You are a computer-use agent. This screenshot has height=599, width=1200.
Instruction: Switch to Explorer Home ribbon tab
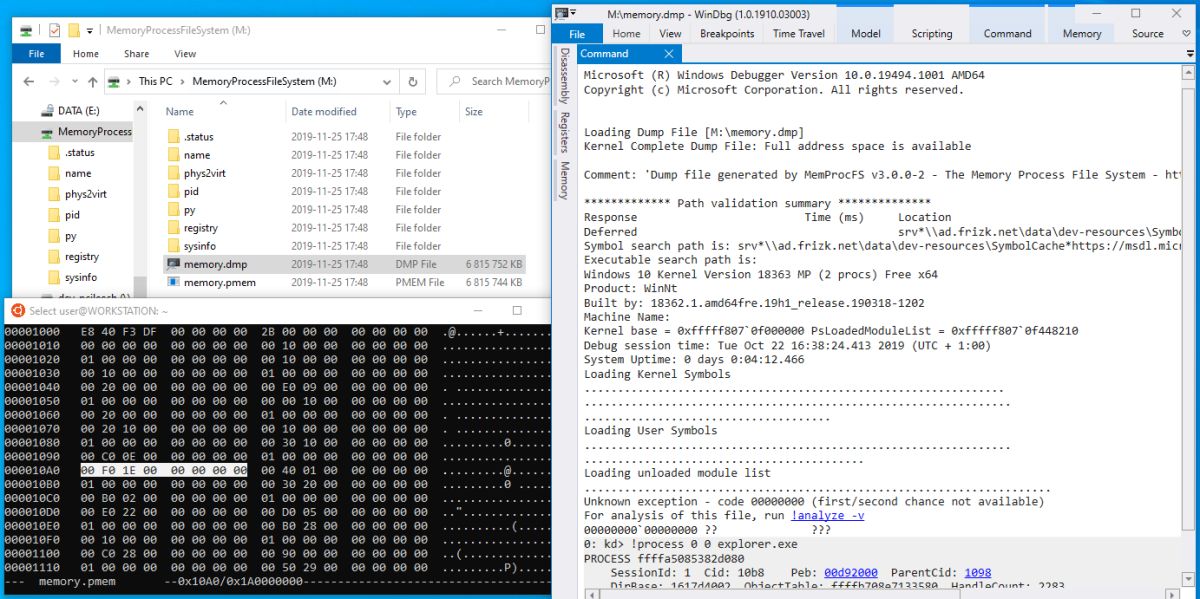click(x=86, y=54)
